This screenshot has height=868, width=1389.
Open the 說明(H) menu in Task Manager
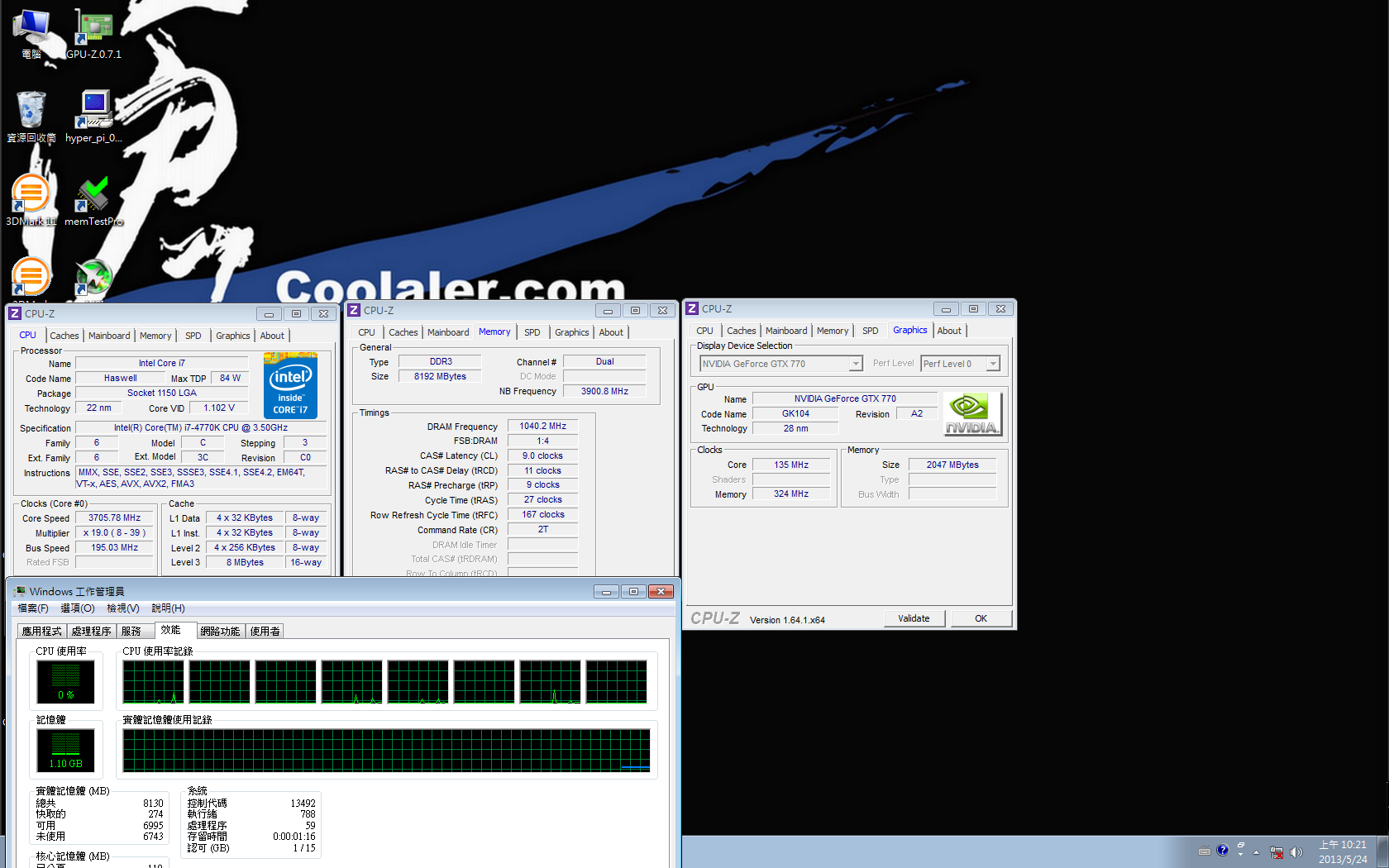coord(169,608)
